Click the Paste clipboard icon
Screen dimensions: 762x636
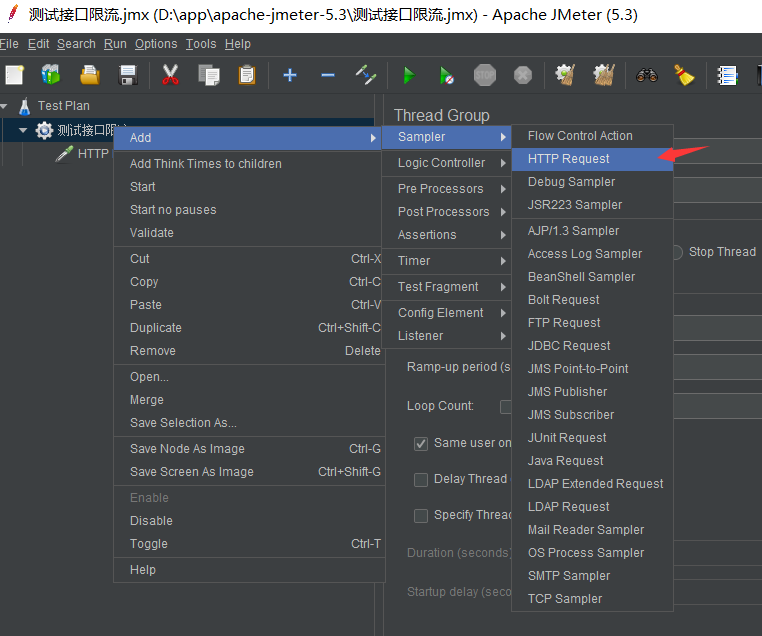tap(247, 75)
